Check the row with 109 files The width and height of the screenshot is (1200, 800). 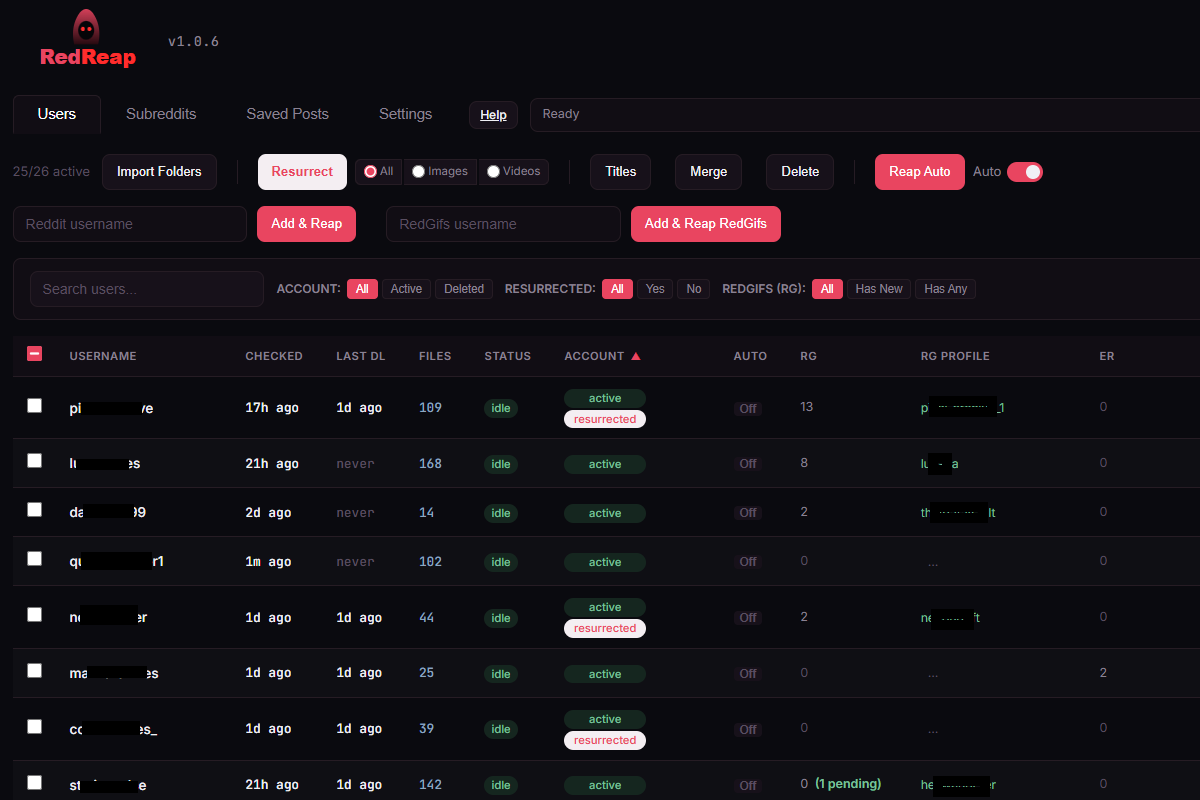(35, 406)
